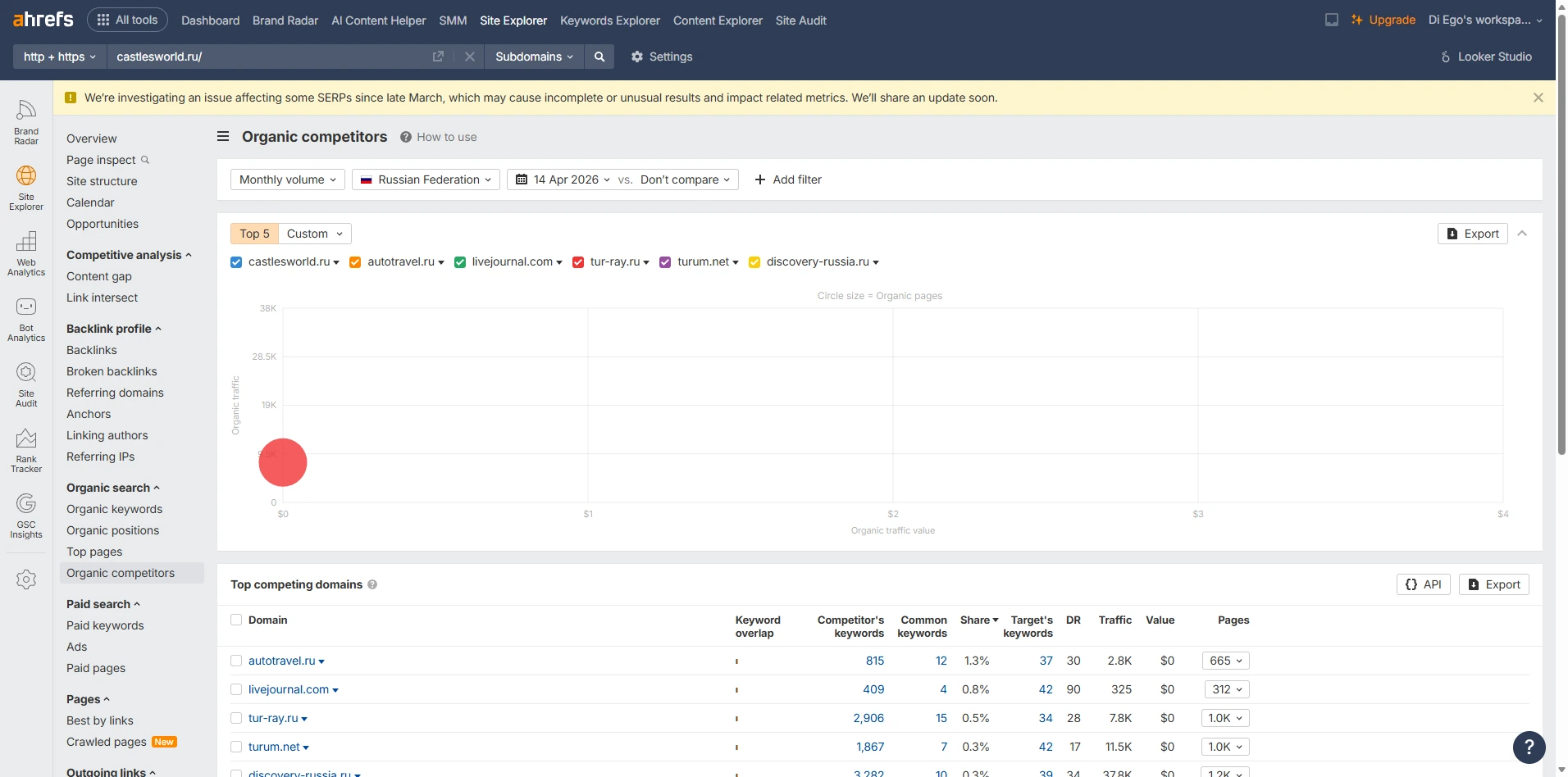Tick the select-all Domain header checkbox
The height and width of the screenshot is (777, 1568).
click(x=236, y=620)
